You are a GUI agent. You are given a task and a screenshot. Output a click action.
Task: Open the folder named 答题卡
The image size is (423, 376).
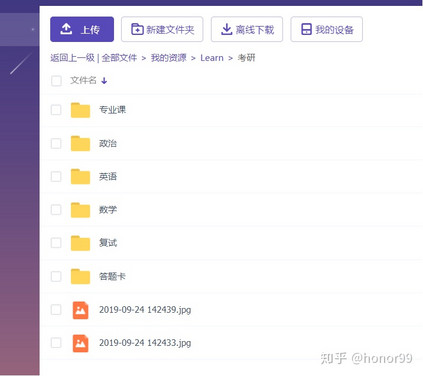tap(112, 276)
